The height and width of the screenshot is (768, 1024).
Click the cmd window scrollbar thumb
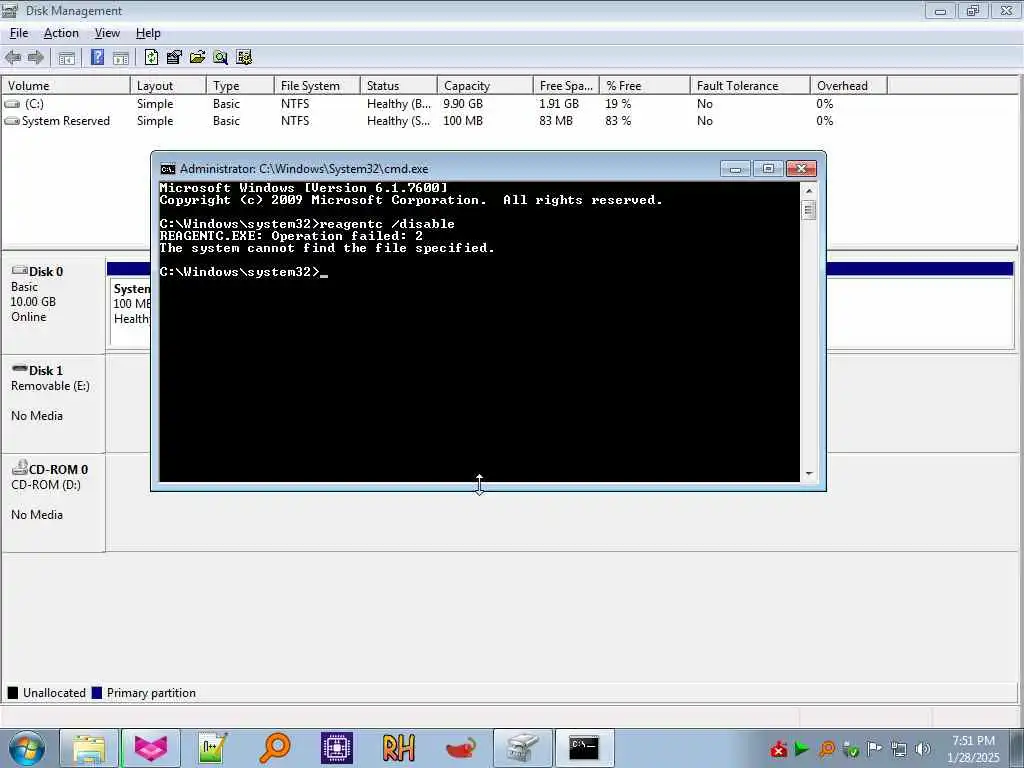tap(808, 210)
